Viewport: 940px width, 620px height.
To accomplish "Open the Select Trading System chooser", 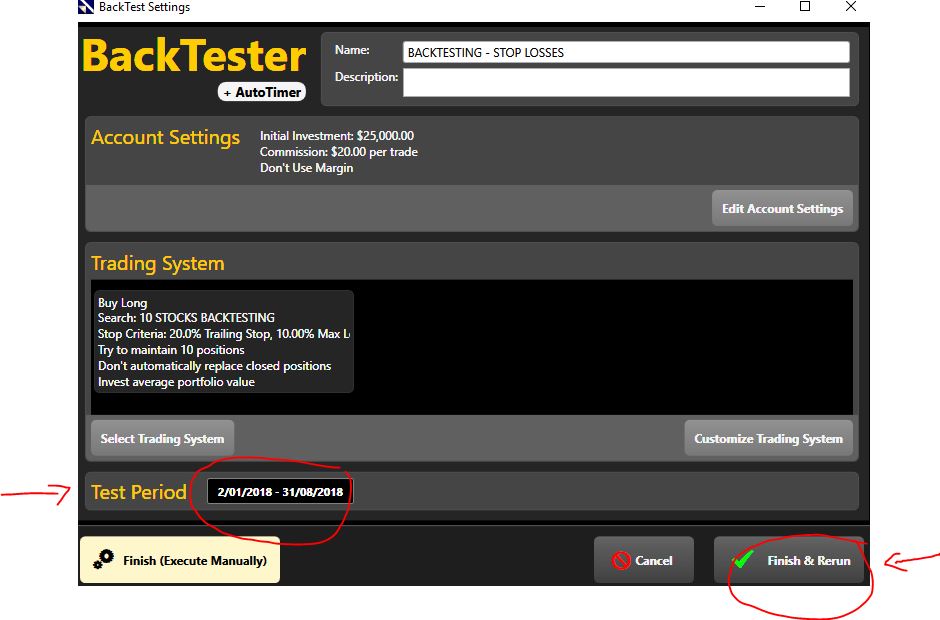I will [x=162, y=436].
